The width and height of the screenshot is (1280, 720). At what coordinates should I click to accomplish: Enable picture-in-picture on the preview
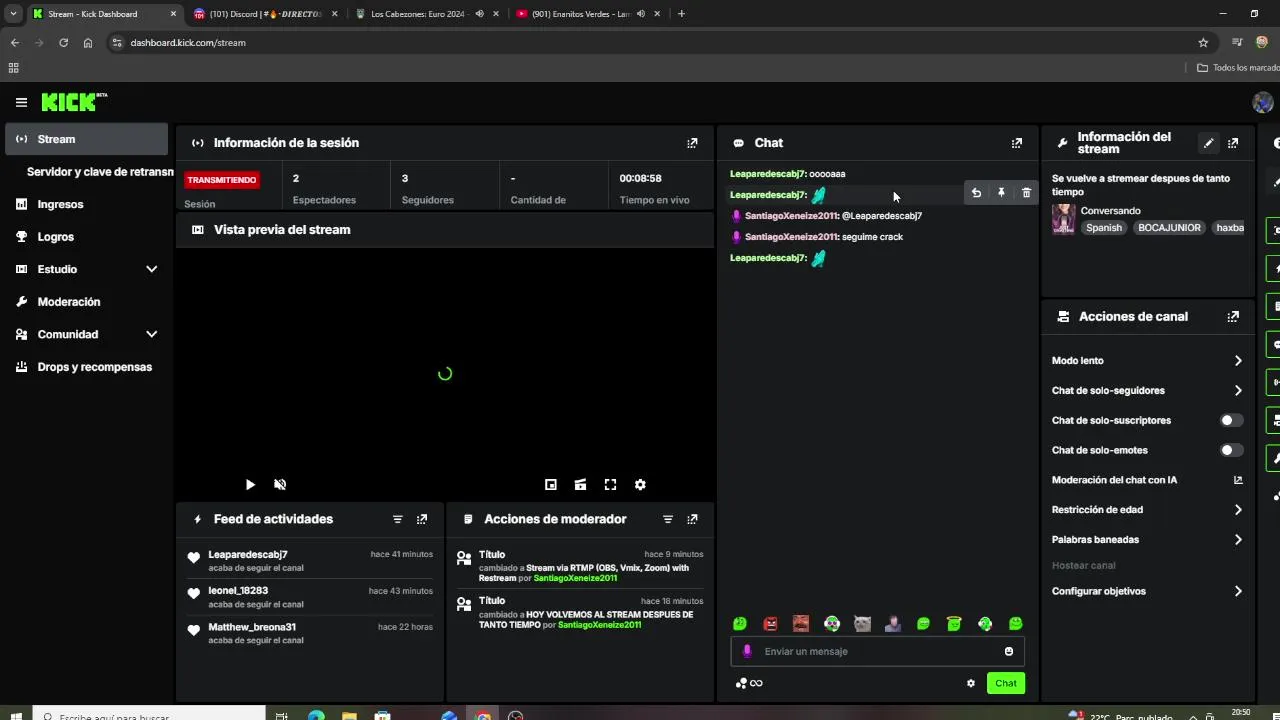(x=550, y=484)
